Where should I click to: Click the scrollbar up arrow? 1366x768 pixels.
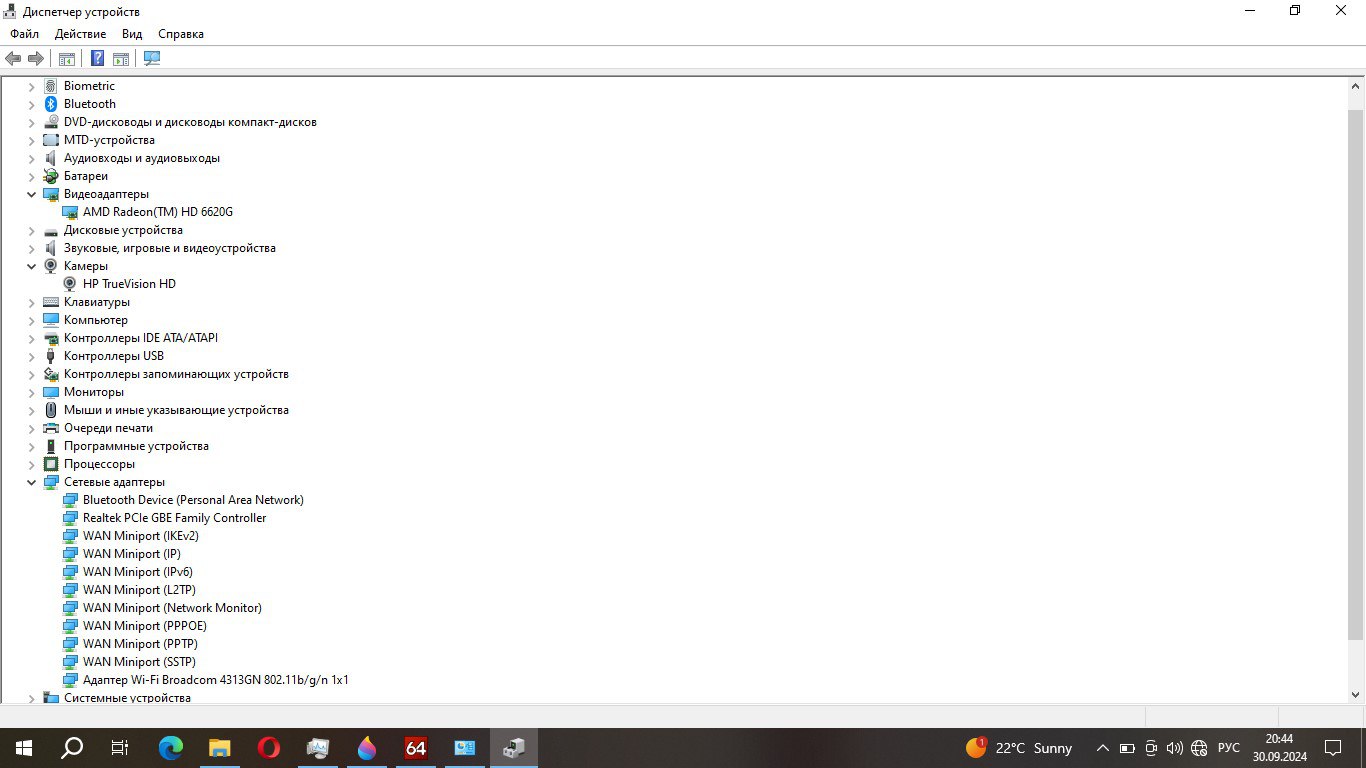point(1357,85)
